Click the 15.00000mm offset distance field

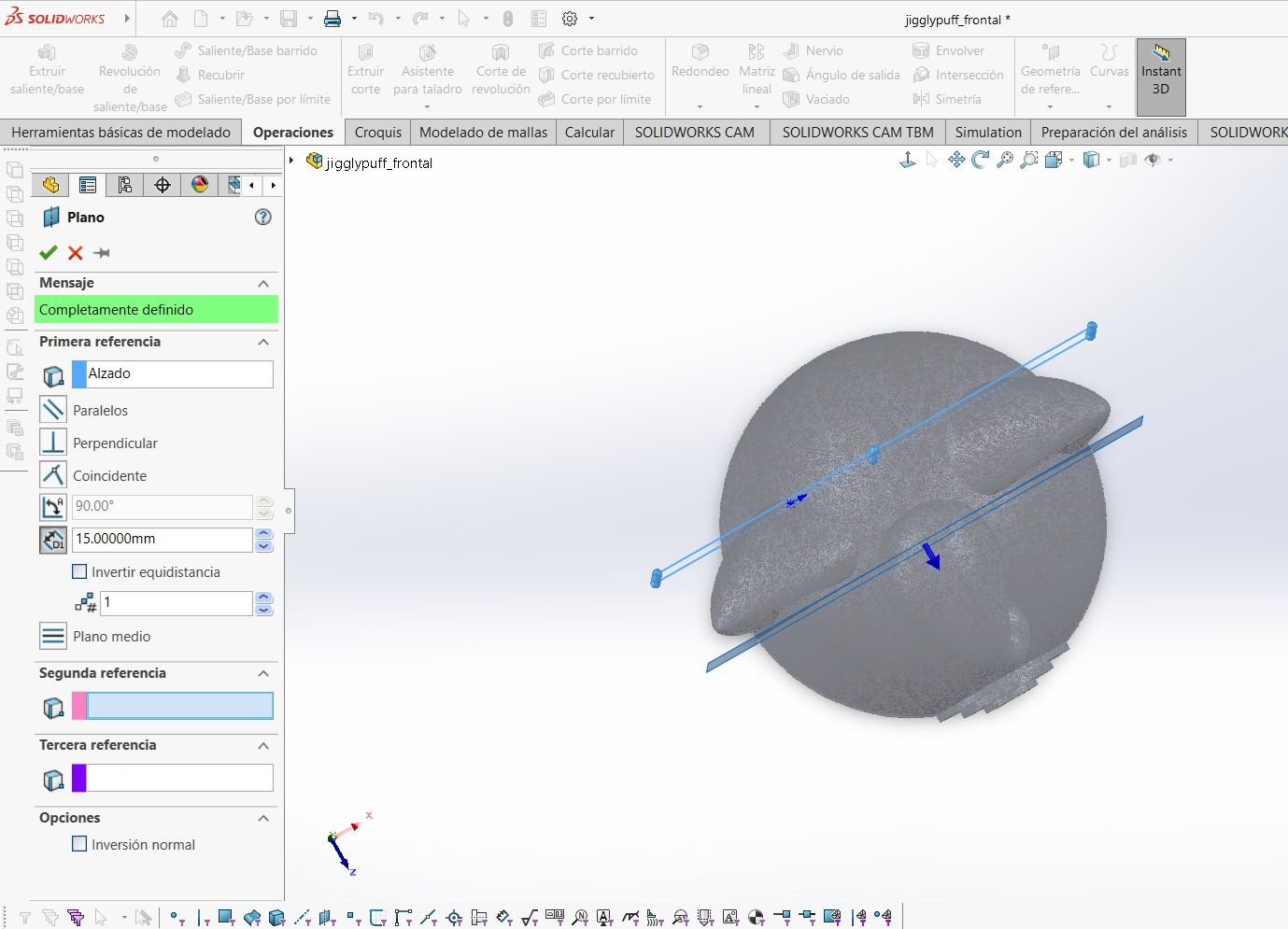pos(163,539)
